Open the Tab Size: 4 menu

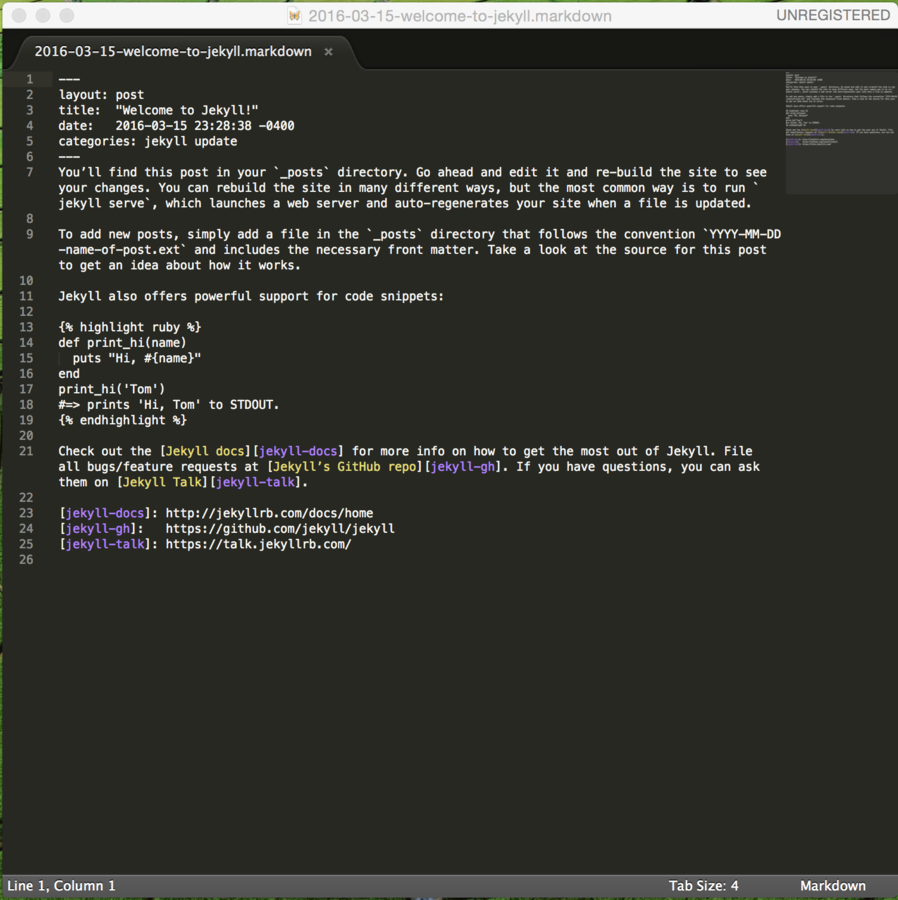[703, 886]
